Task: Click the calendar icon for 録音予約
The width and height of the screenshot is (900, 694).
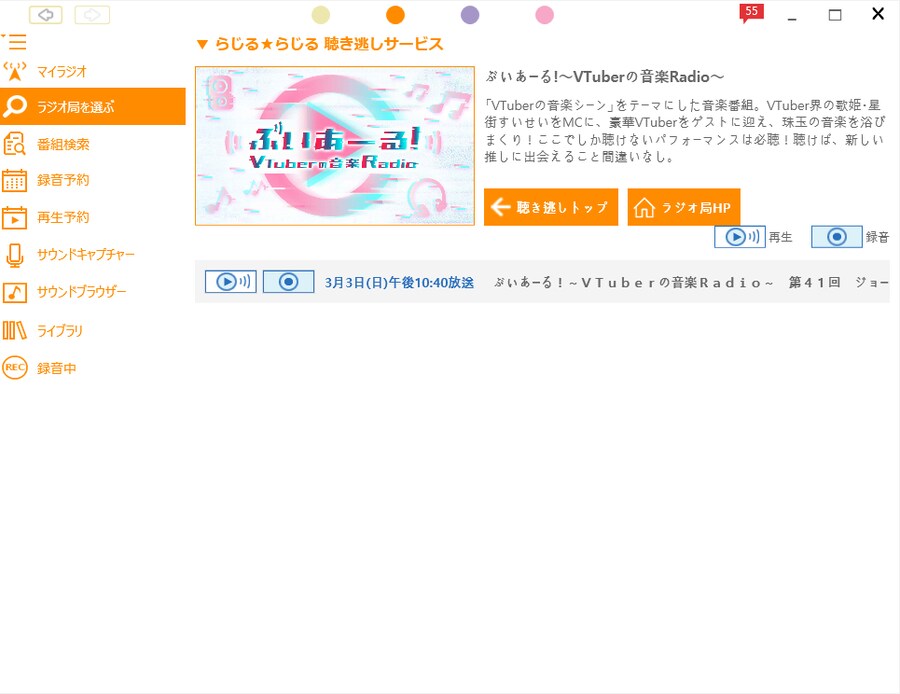Action: point(15,180)
